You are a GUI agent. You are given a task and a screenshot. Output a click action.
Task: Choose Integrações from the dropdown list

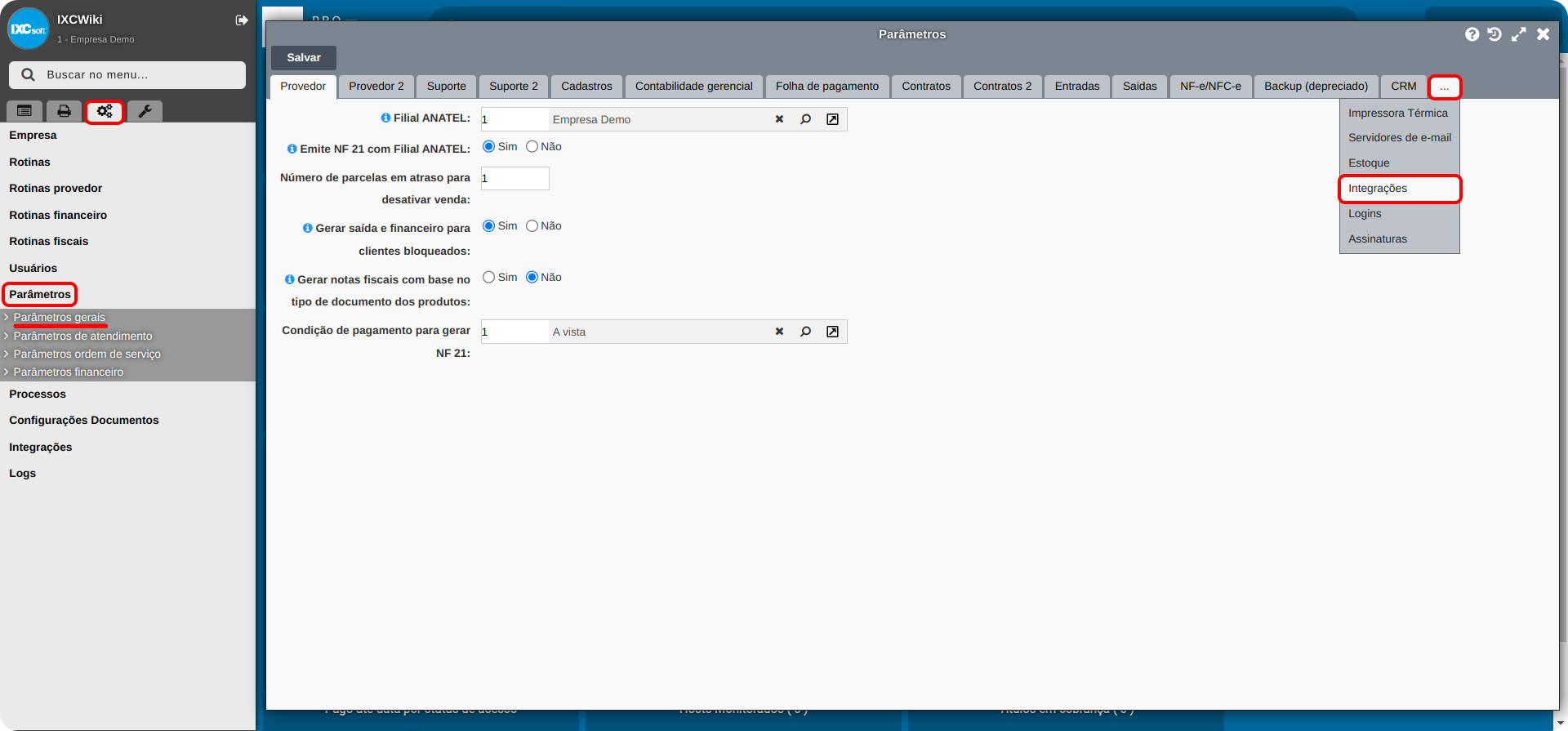tap(1400, 189)
